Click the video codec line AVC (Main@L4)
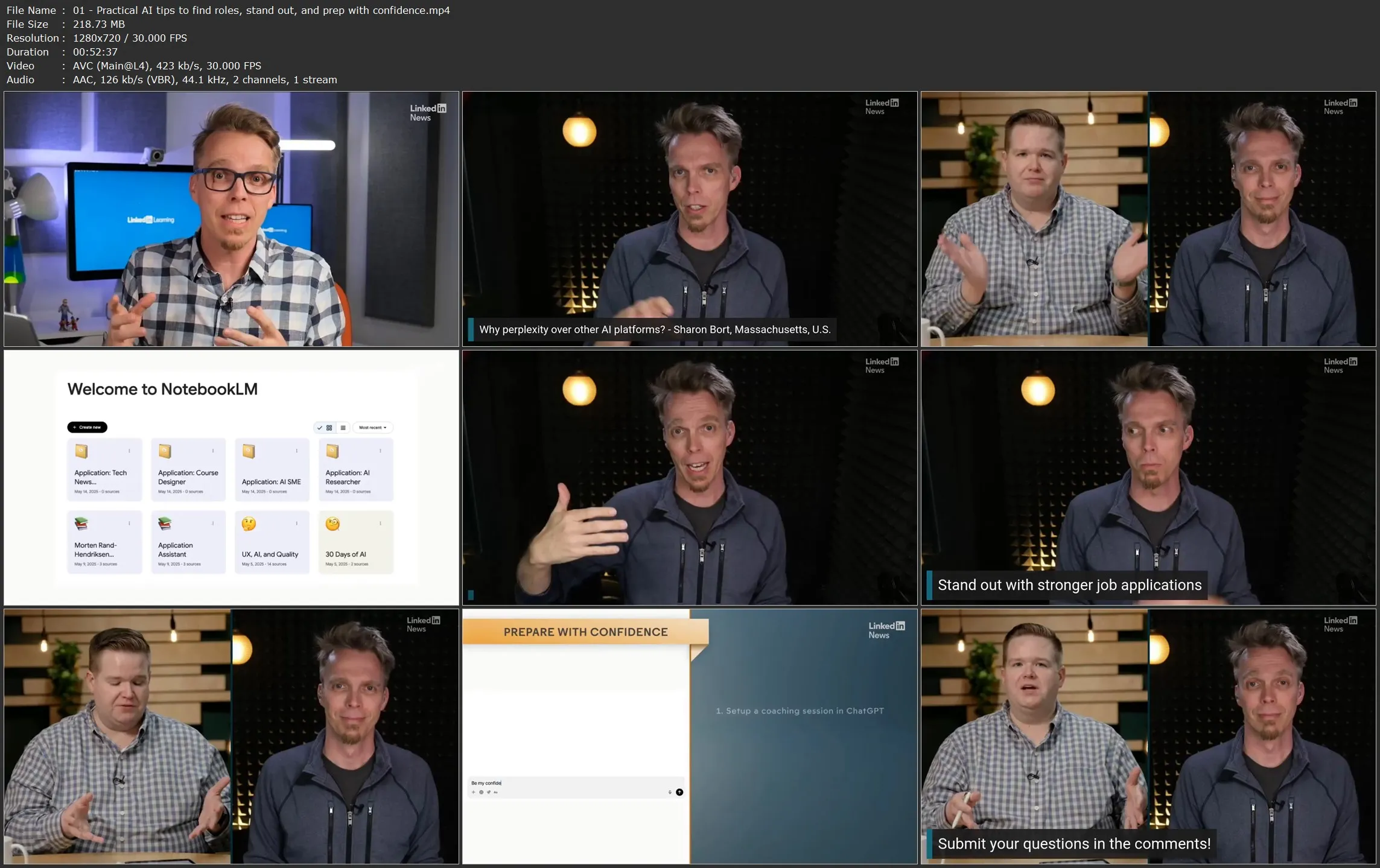 (x=167, y=66)
